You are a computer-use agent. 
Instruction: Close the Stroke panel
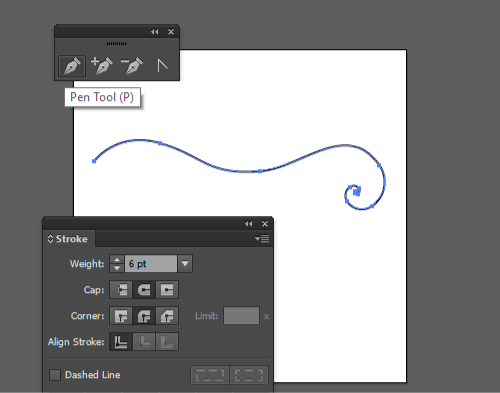[x=265, y=224]
